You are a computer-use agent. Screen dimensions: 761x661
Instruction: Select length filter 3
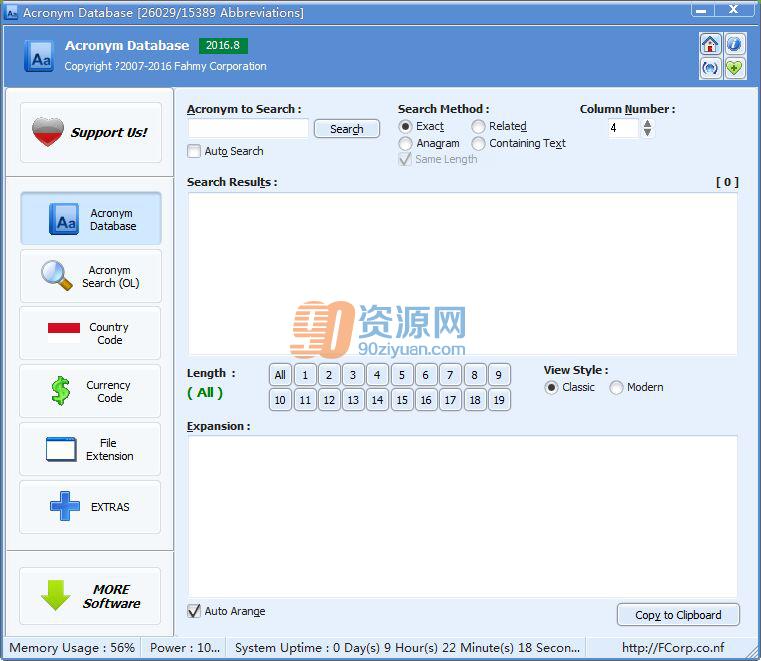(x=353, y=375)
